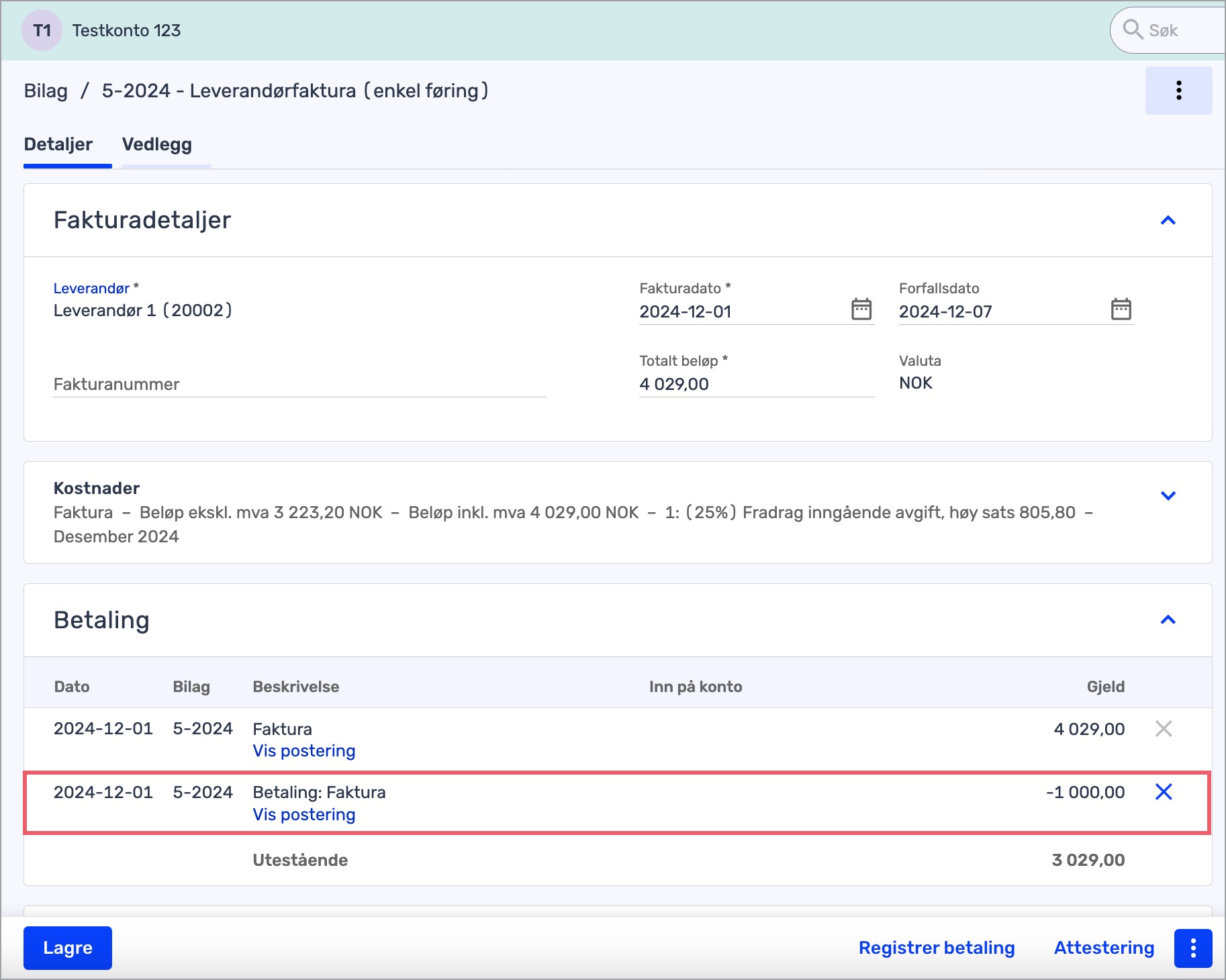
Task: Open Vis postering under Faktura
Action: [x=304, y=751]
